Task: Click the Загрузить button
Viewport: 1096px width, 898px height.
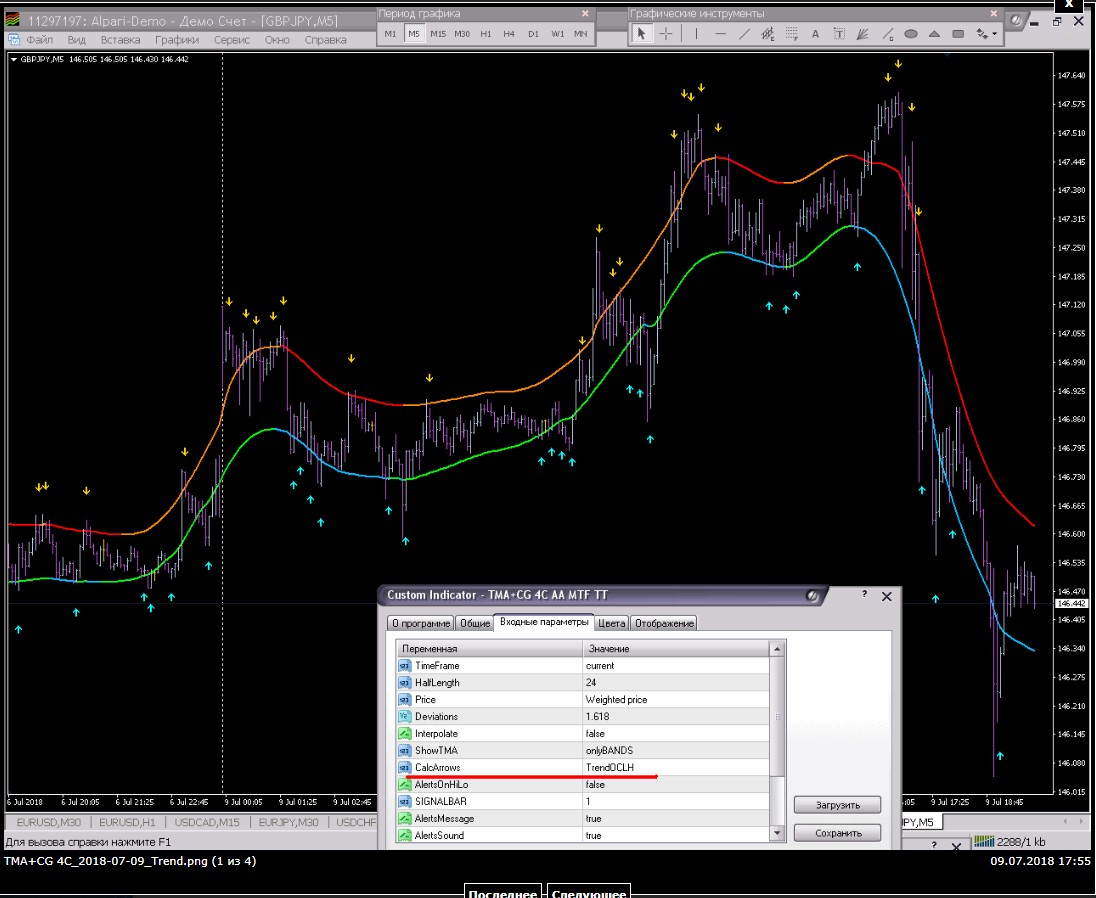Action: tap(837, 804)
